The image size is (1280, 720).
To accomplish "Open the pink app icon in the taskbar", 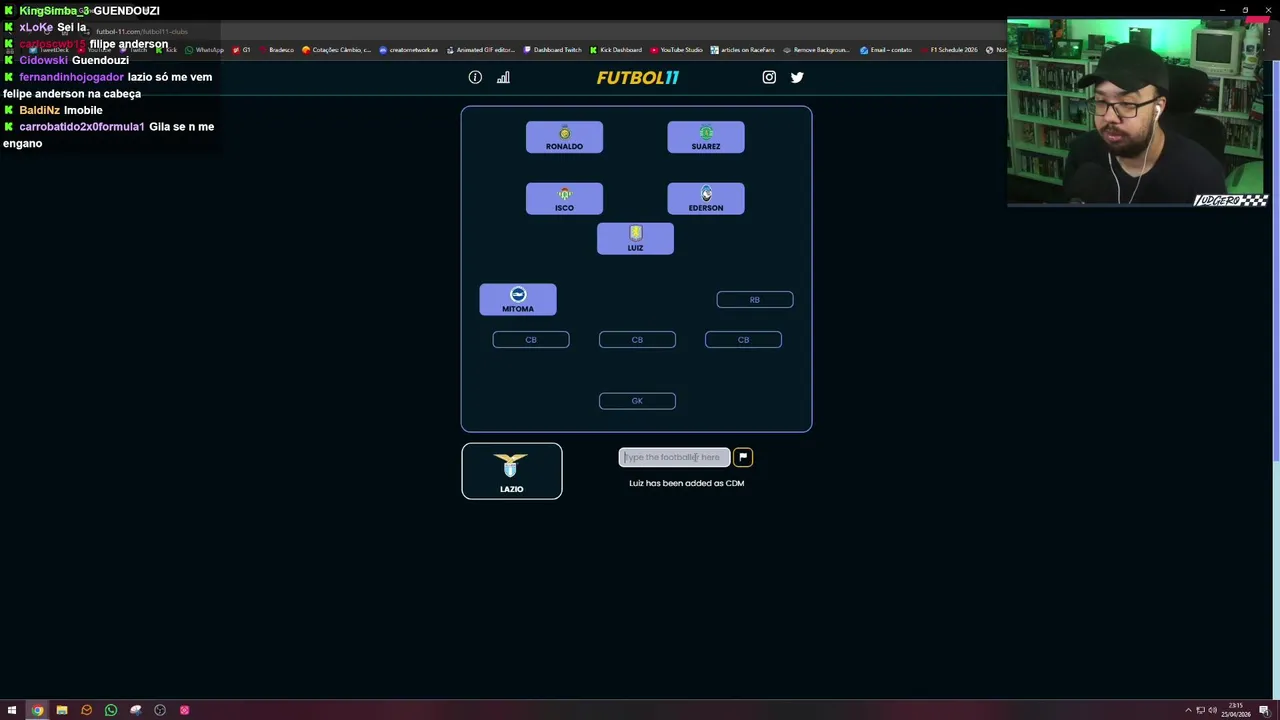I will click(x=184, y=710).
